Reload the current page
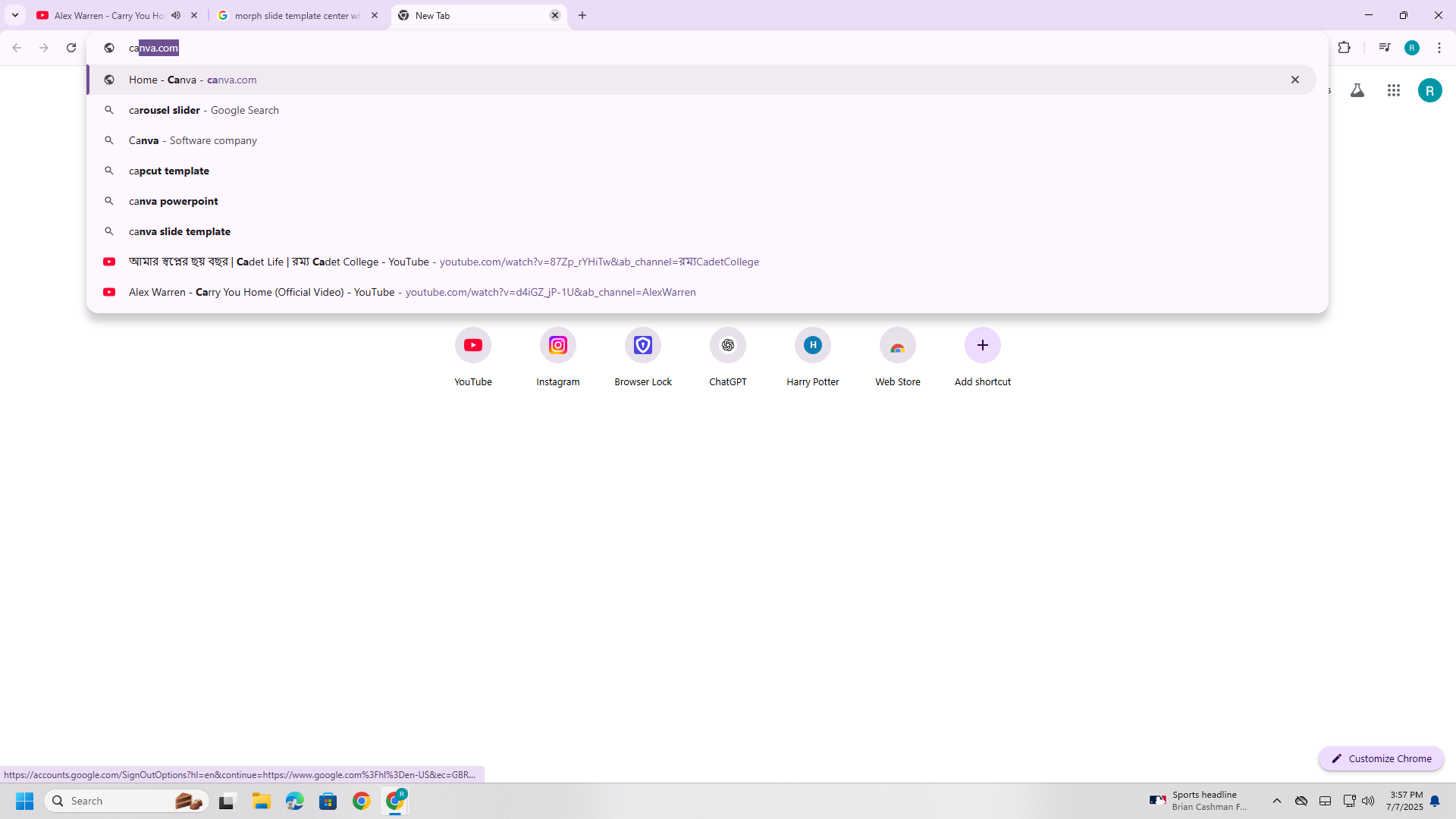 pyautogui.click(x=71, y=48)
